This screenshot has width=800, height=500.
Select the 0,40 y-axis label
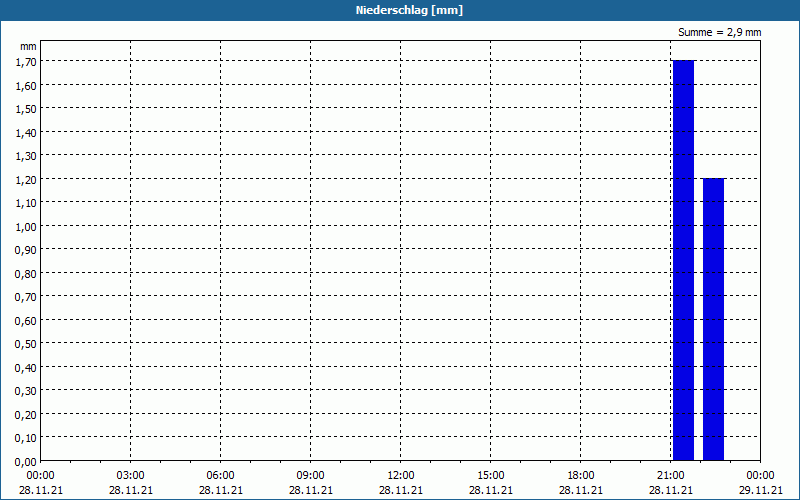[x=26, y=368]
